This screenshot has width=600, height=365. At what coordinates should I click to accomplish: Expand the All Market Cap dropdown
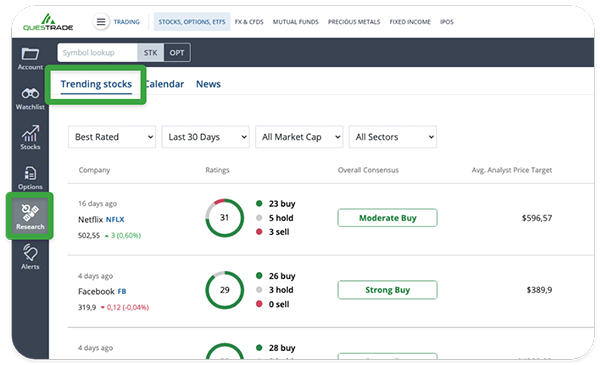tap(299, 137)
